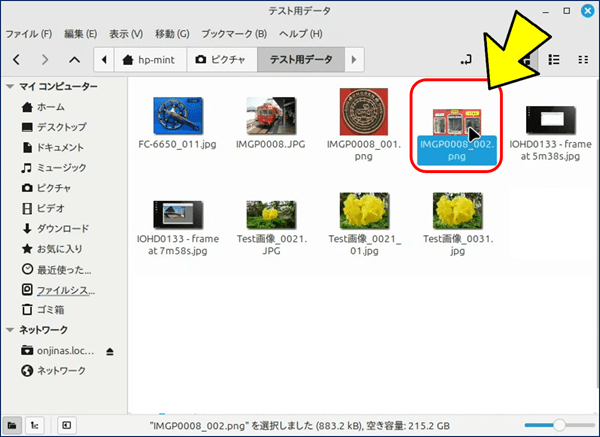The image size is (600, 437).
Task: Click the ピクチャ path button
Action: tap(222, 60)
